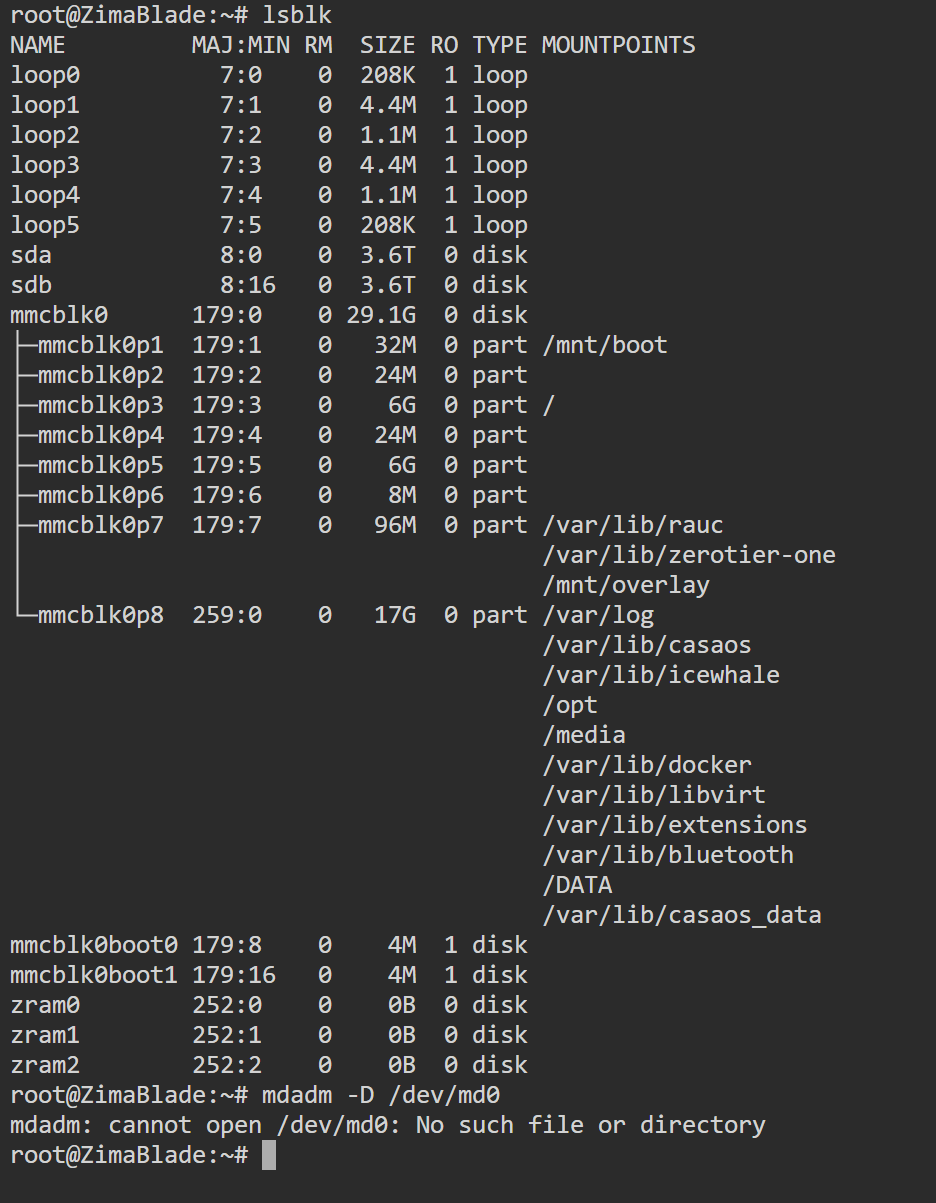This screenshot has width=936, height=1203.
Task: Click the /var/lib/zerotier-one mount path
Action: click(688, 555)
